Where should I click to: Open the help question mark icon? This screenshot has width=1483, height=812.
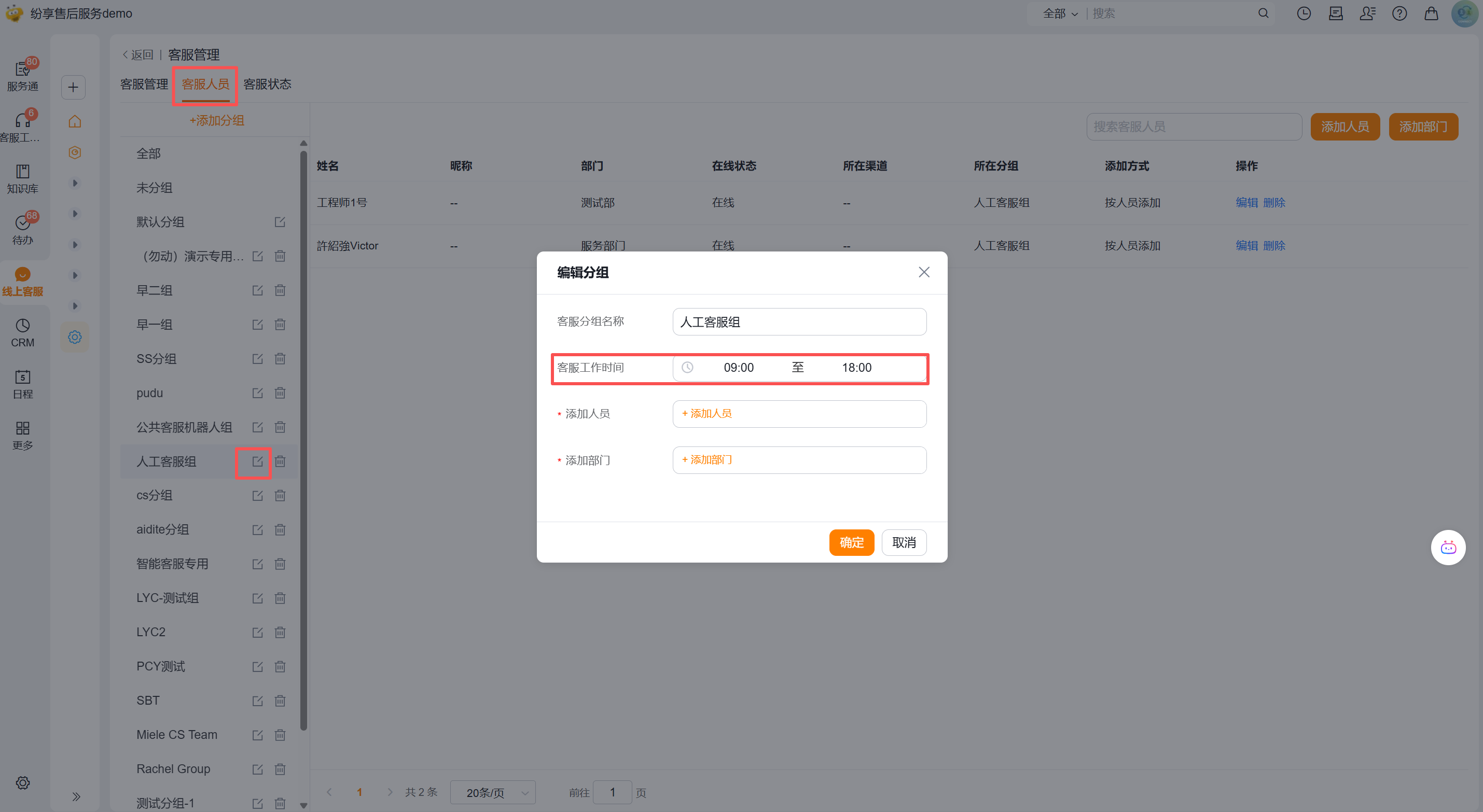1399,13
